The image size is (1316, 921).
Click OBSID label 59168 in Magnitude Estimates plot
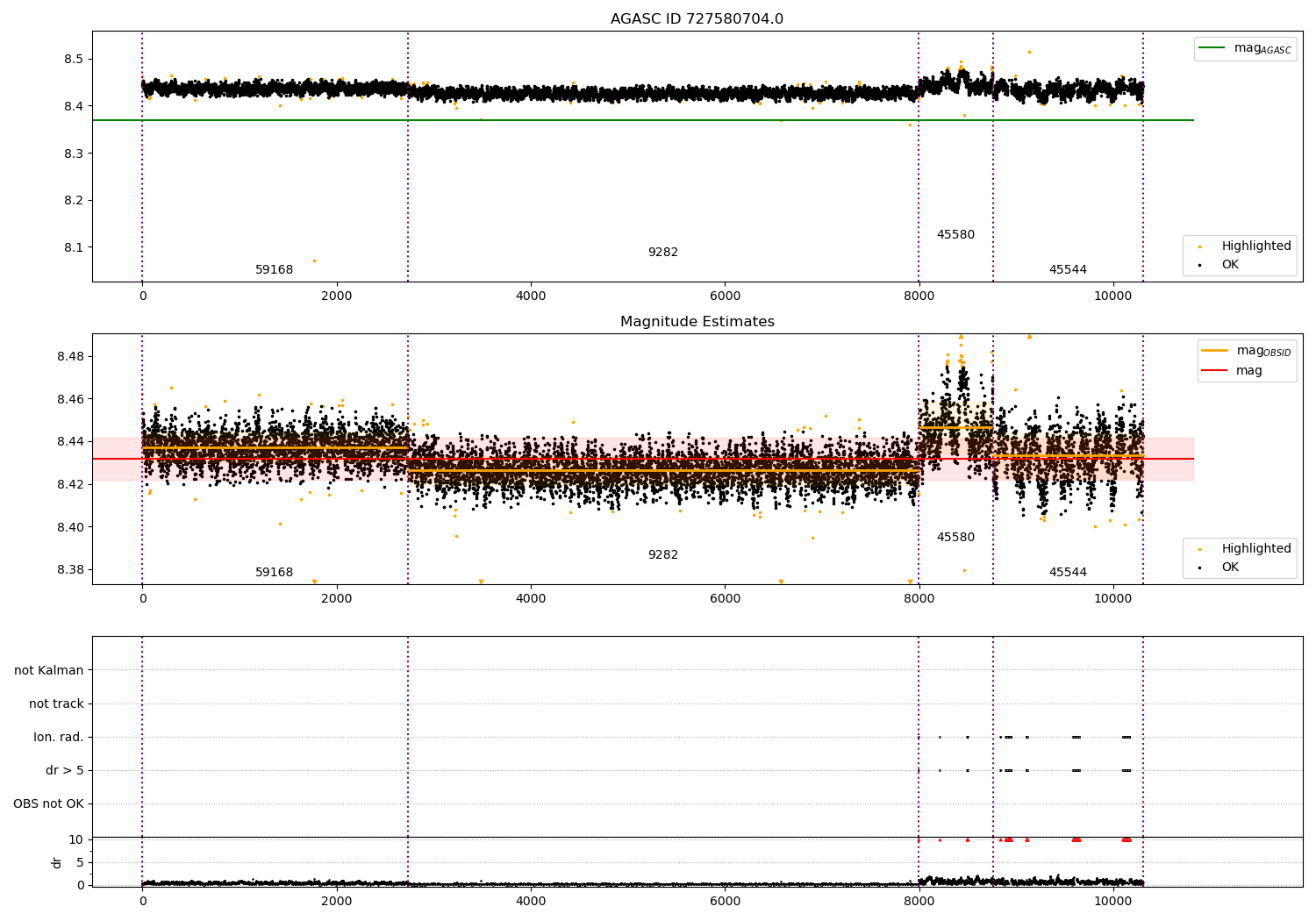coord(274,573)
